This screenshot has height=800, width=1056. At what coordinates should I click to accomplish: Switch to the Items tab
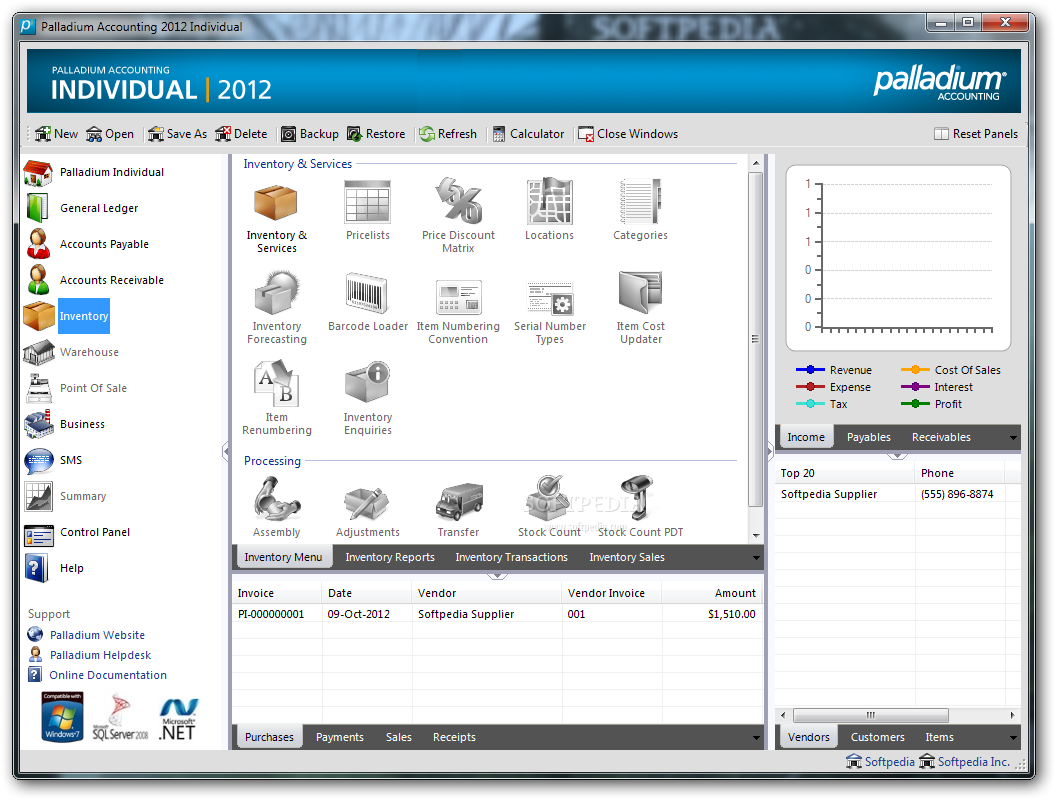939,737
